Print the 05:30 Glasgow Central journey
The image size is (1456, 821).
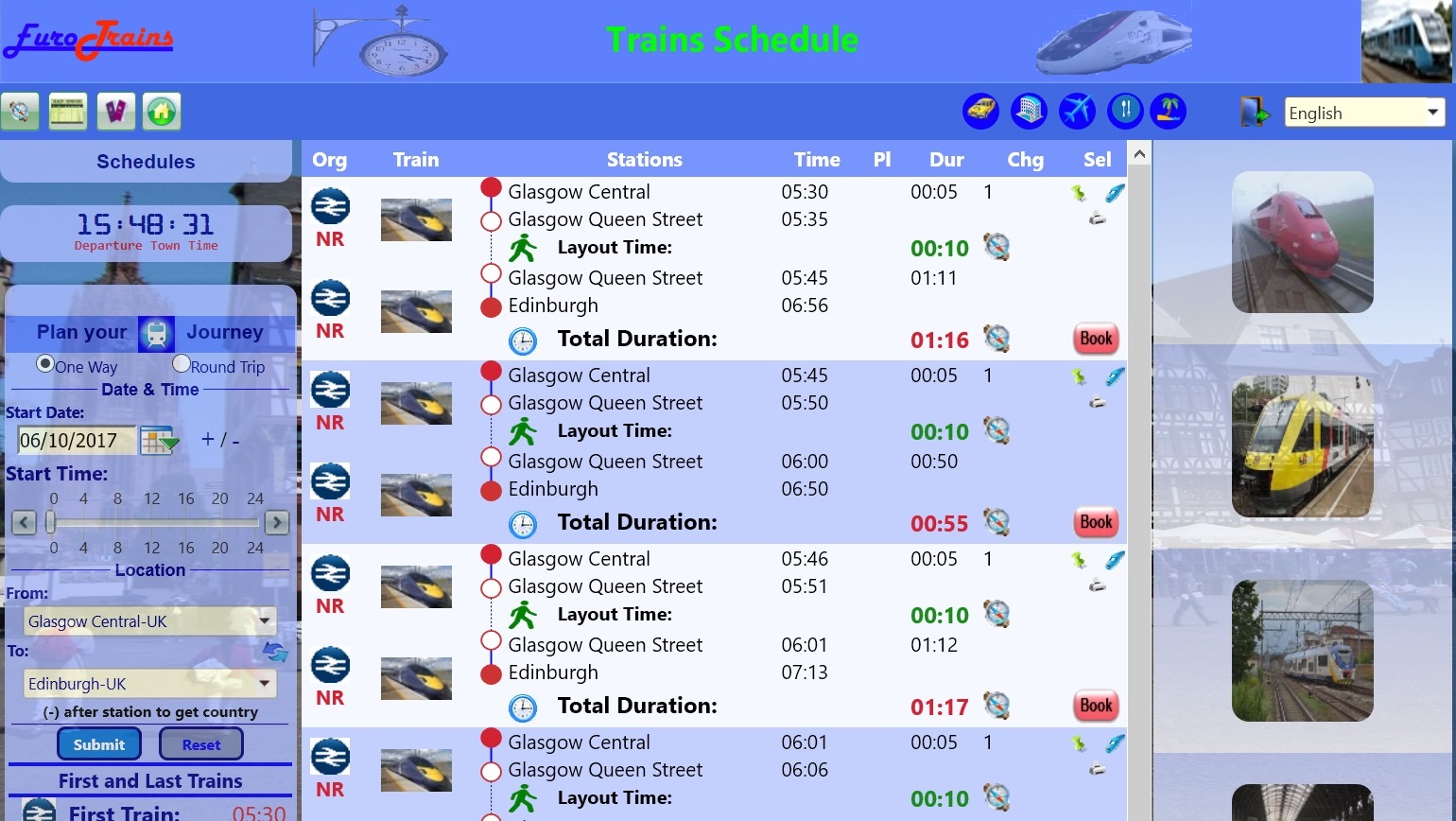[x=1097, y=218]
